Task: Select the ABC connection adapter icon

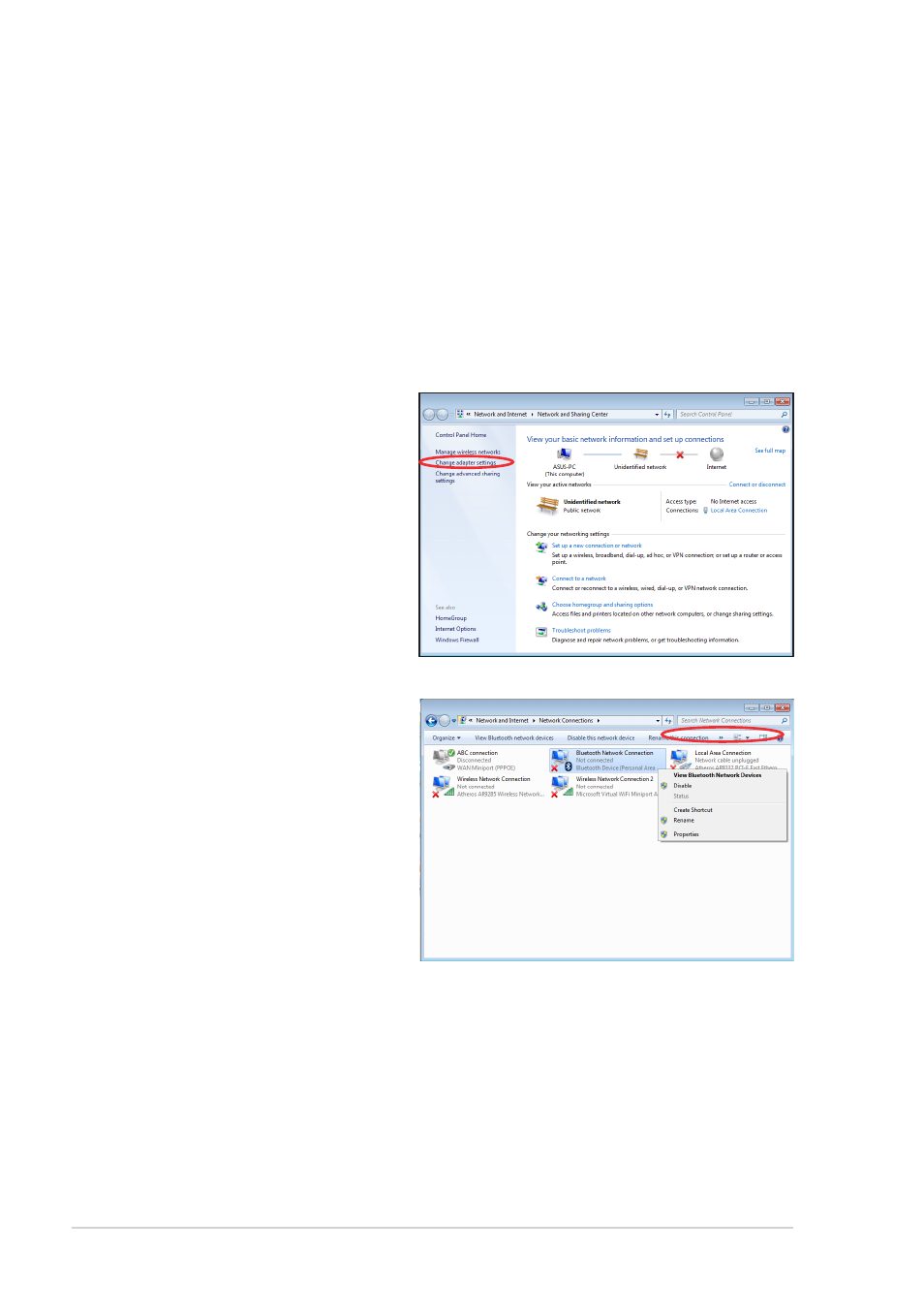Action: [444, 759]
